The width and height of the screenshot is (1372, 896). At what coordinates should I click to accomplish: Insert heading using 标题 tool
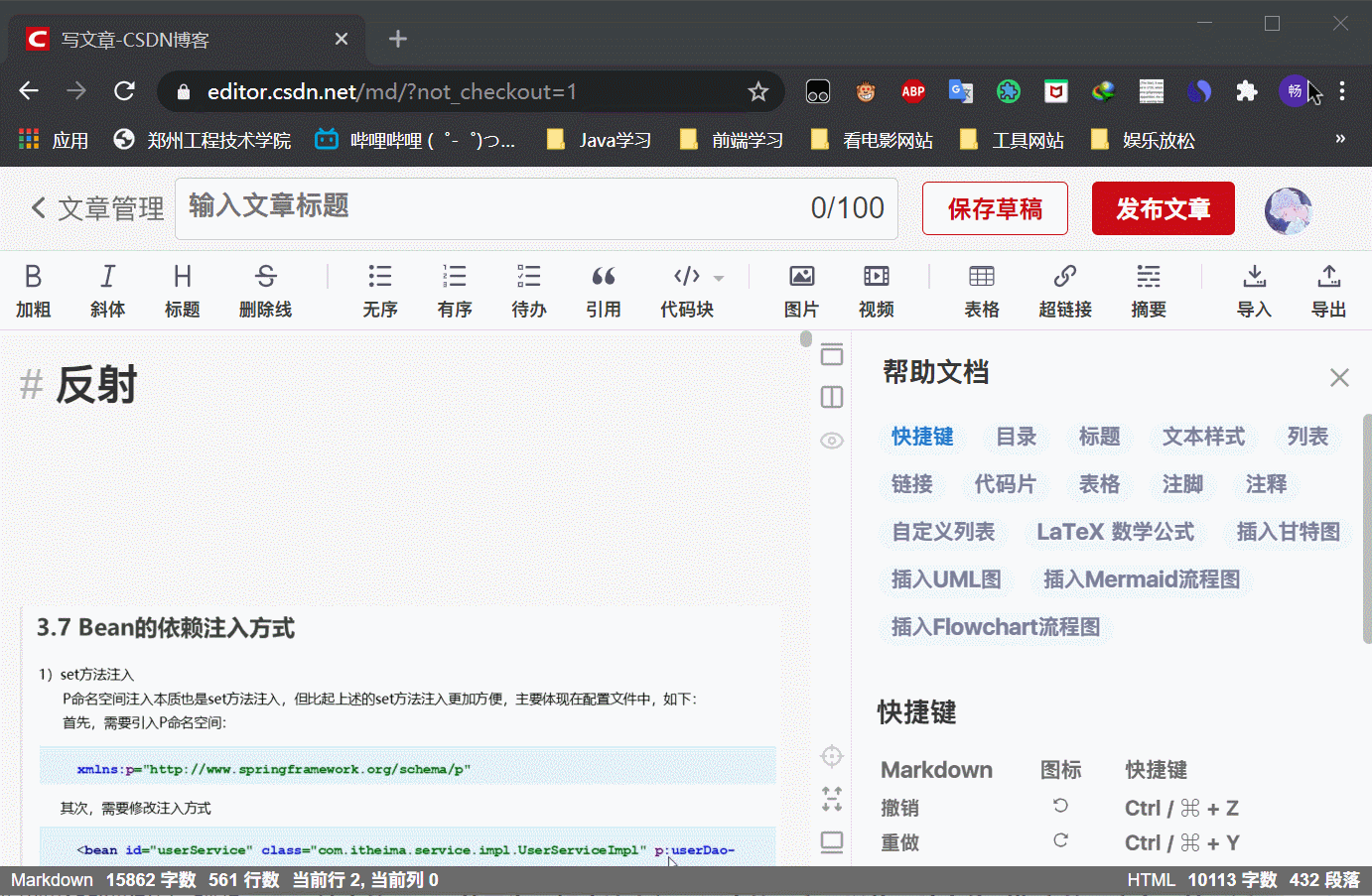[x=183, y=291]
